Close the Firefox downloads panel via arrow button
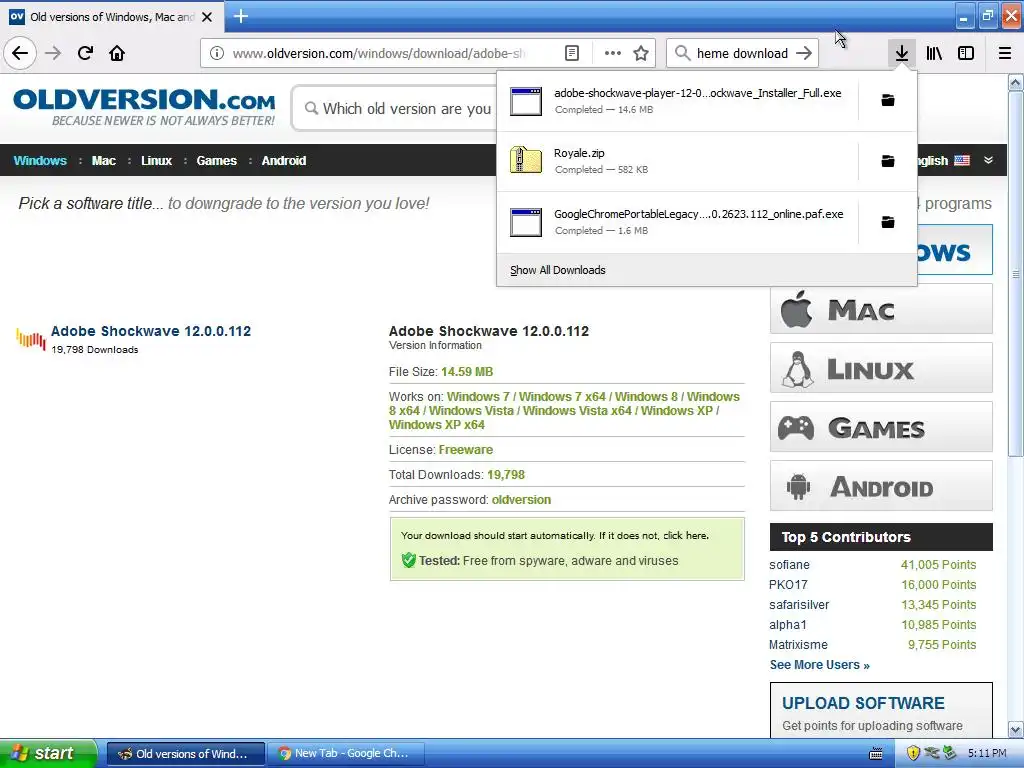1024x768 pixels. (x=902, y=53)
